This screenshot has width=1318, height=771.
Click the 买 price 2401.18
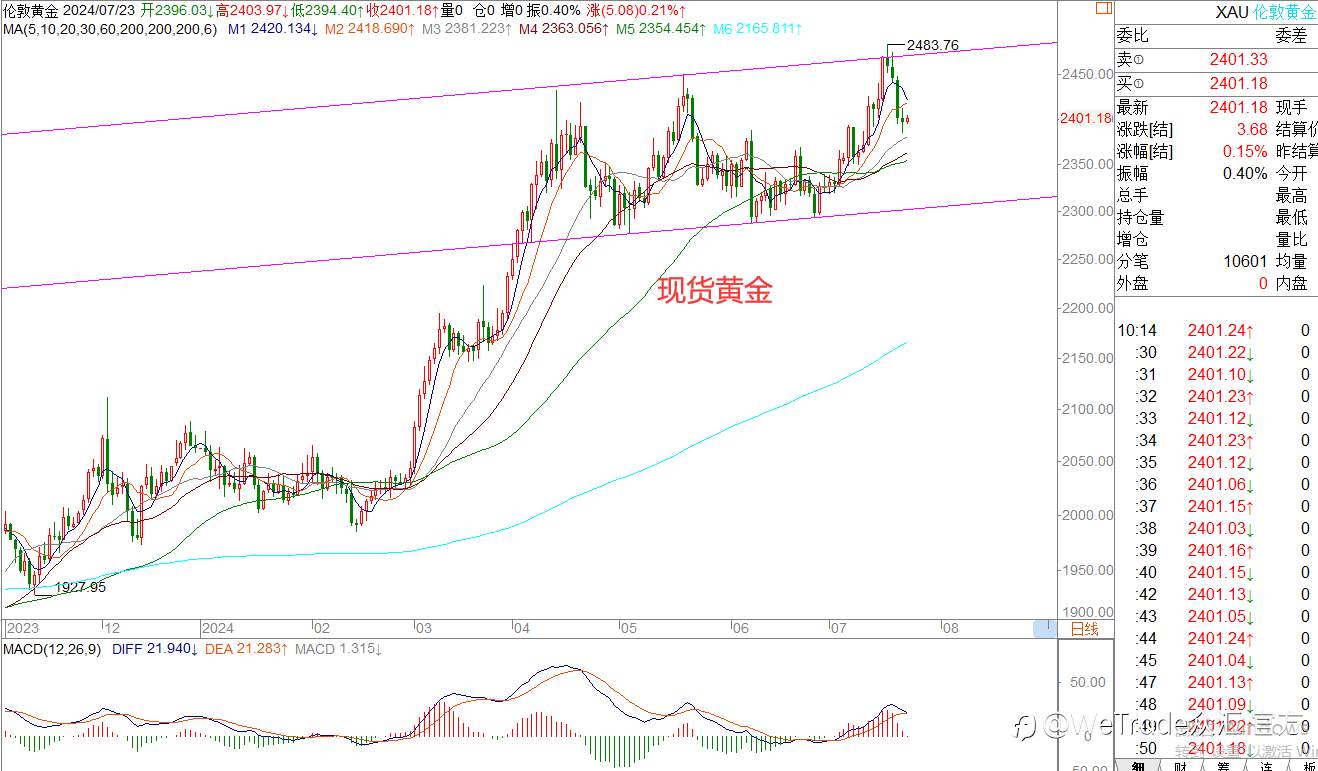[x=1238, y=83]
